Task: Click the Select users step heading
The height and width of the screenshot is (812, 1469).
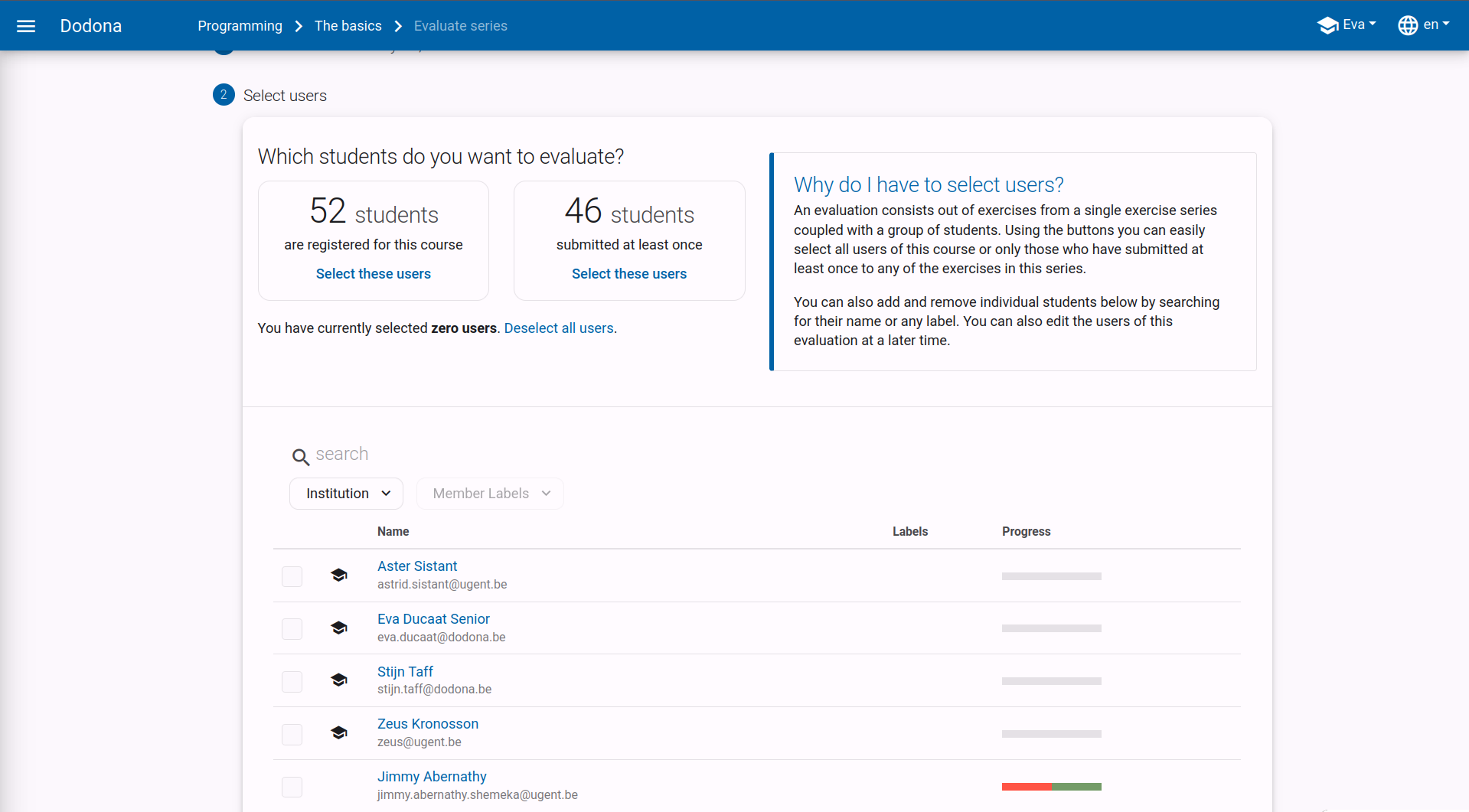Action: 285,96
